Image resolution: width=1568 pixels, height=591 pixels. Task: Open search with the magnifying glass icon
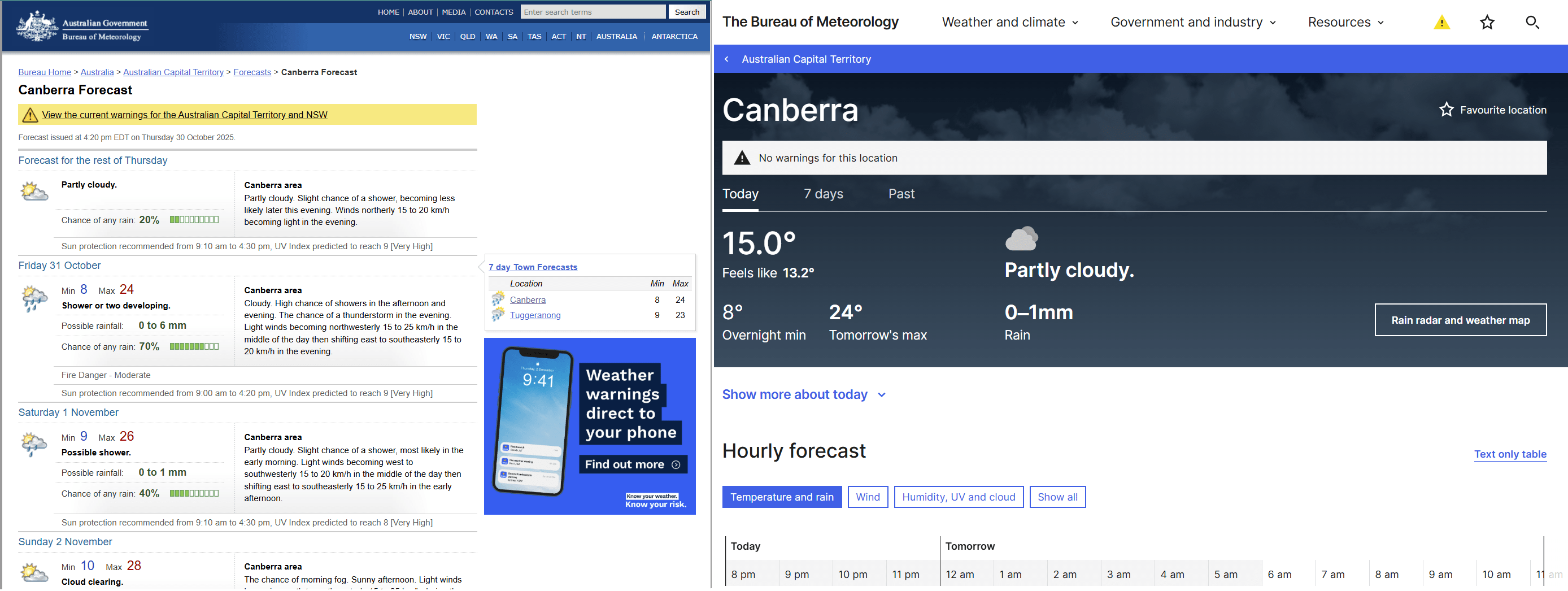1532,23
